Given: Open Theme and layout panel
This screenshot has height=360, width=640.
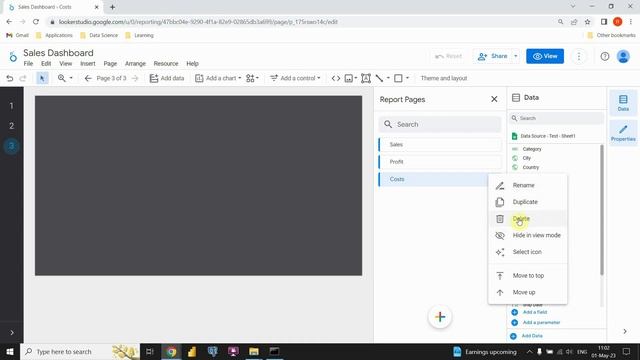Looking at the screenshot, I should pyautogui.click(x=444, y=78).
